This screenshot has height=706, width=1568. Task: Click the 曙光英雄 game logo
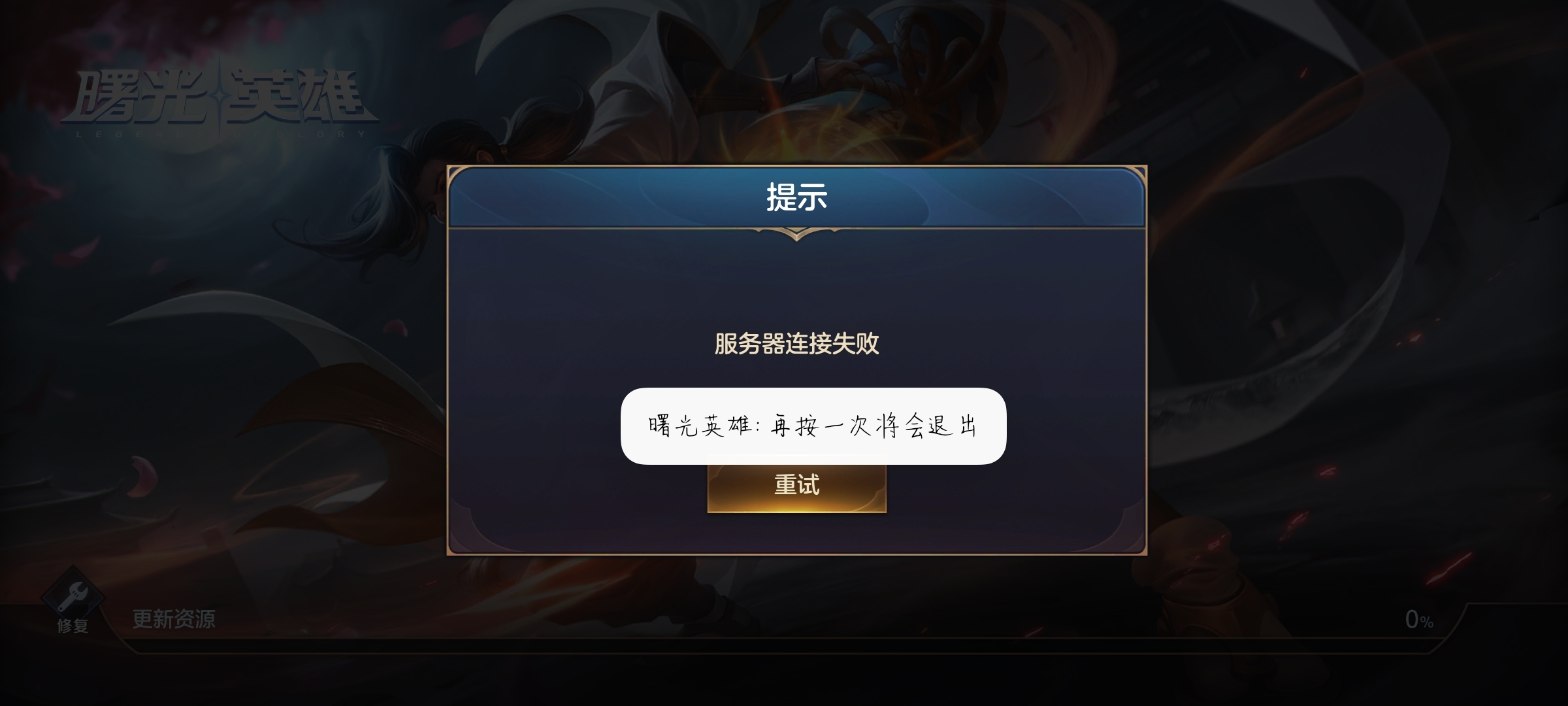pyautogui.click(x=219, y=98)
